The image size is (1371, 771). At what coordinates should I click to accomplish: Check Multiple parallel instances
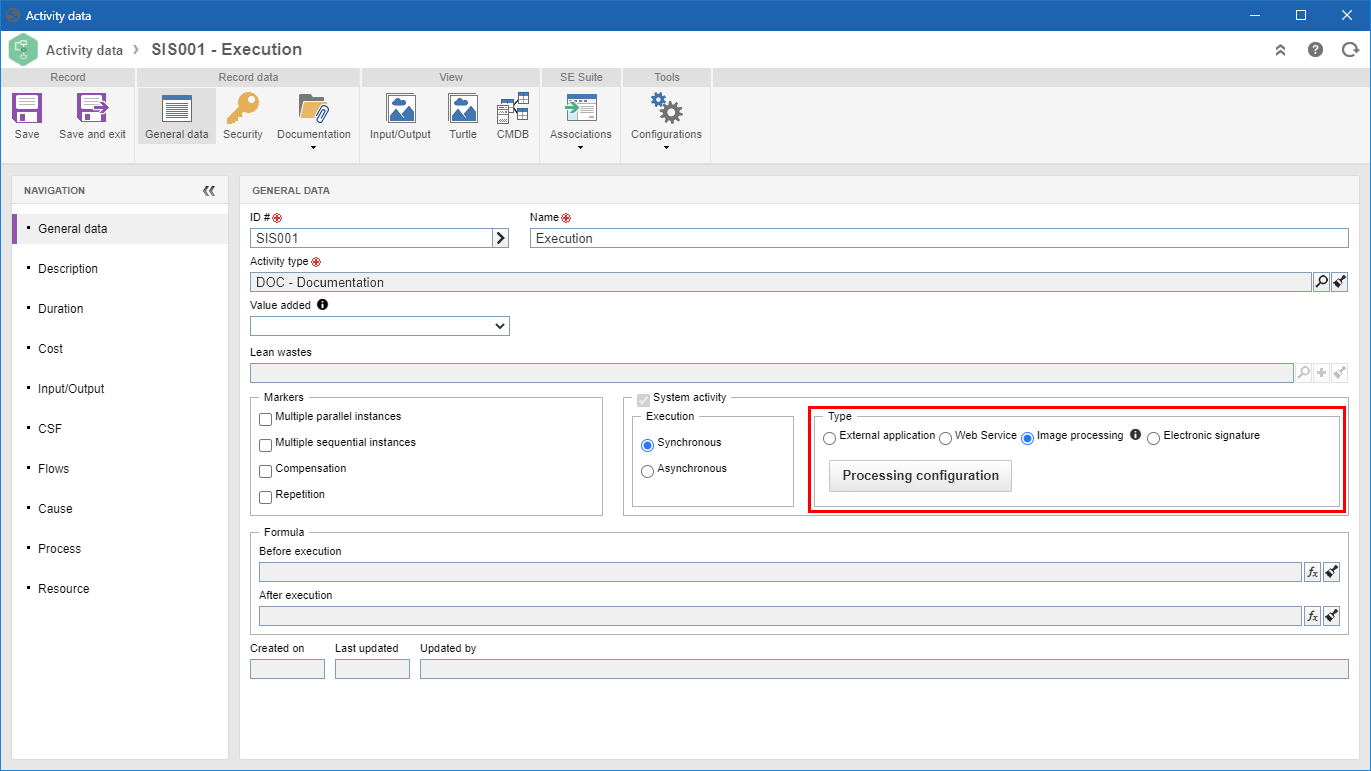pos(266,419)
